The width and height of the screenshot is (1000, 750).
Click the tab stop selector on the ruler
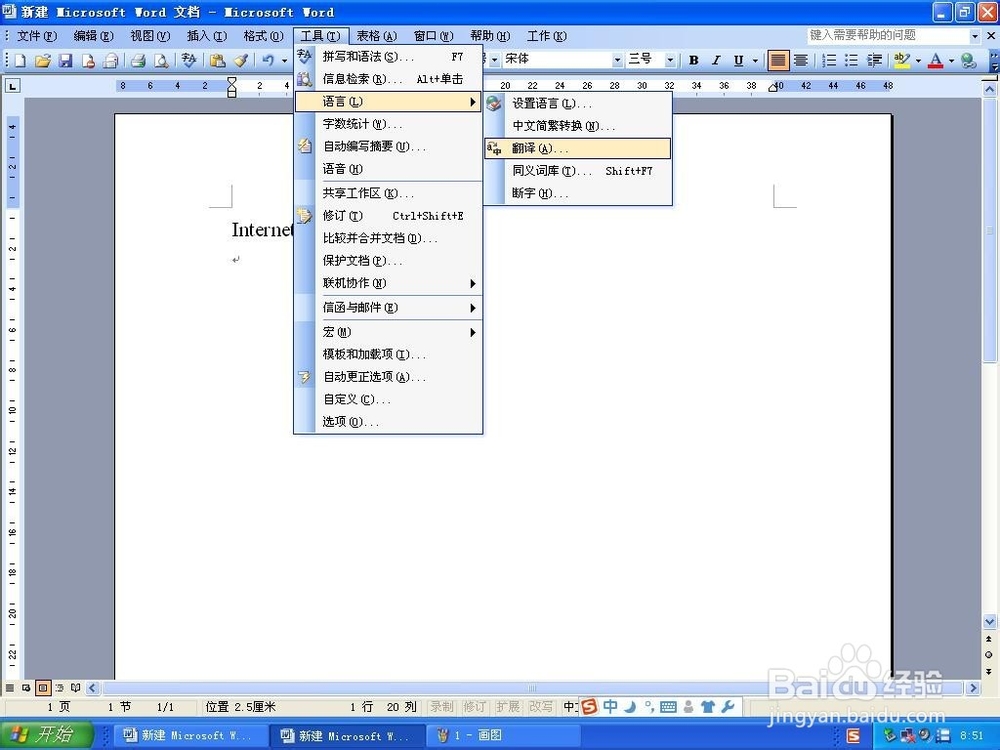[13, 85]
